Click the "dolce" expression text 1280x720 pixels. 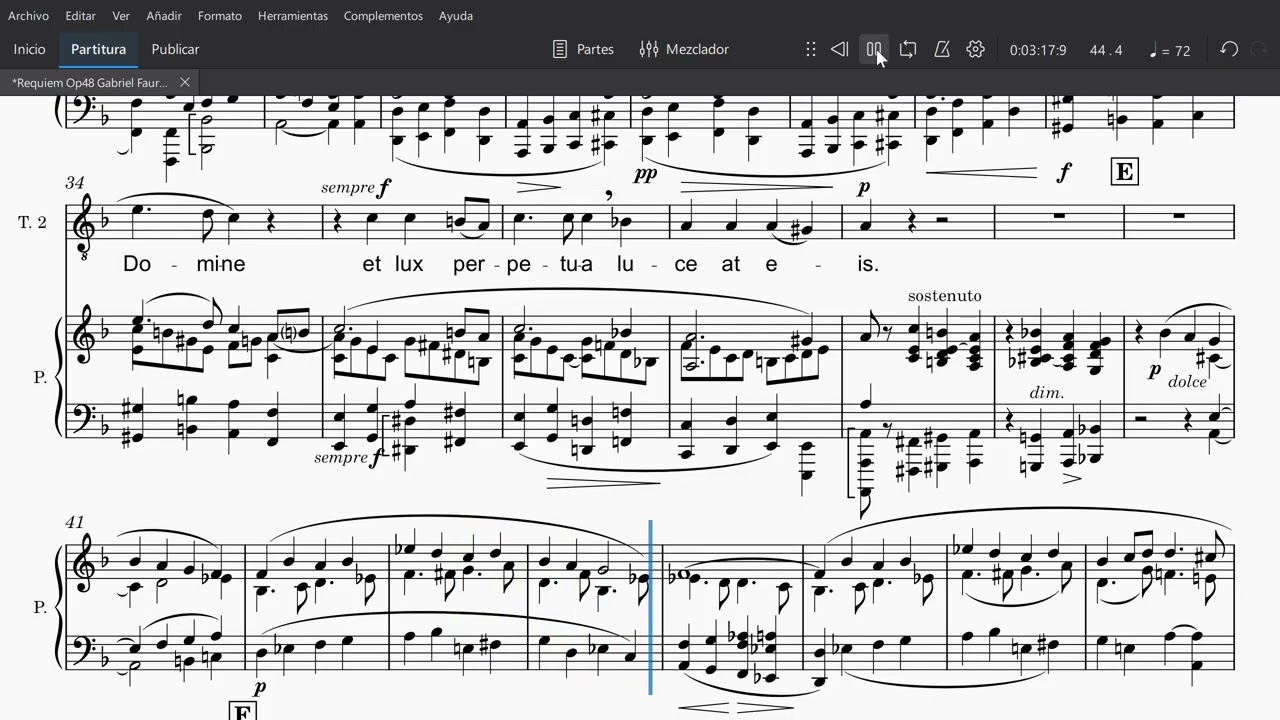[x=1185, y=381]
